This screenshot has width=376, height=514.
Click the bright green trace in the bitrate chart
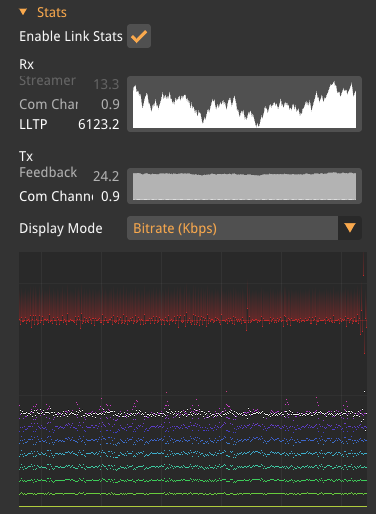click(x=193, y=493)
